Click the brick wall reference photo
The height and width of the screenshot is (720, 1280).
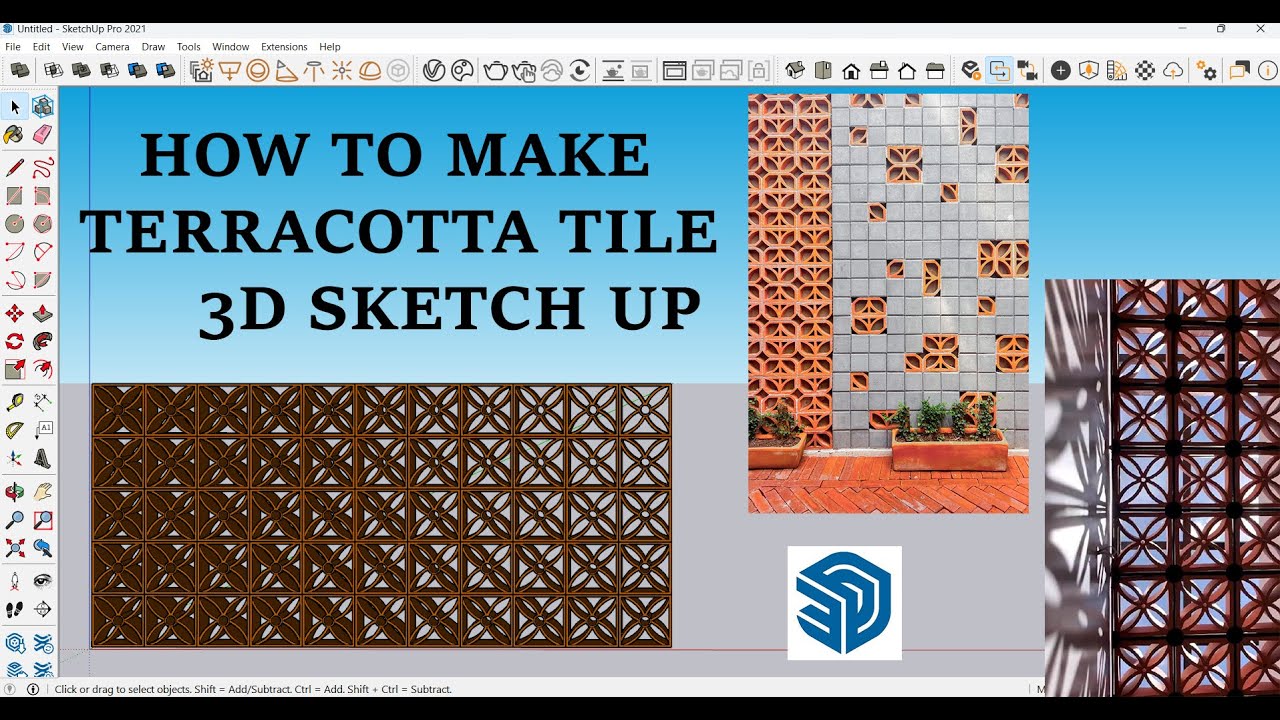point(888,304)
